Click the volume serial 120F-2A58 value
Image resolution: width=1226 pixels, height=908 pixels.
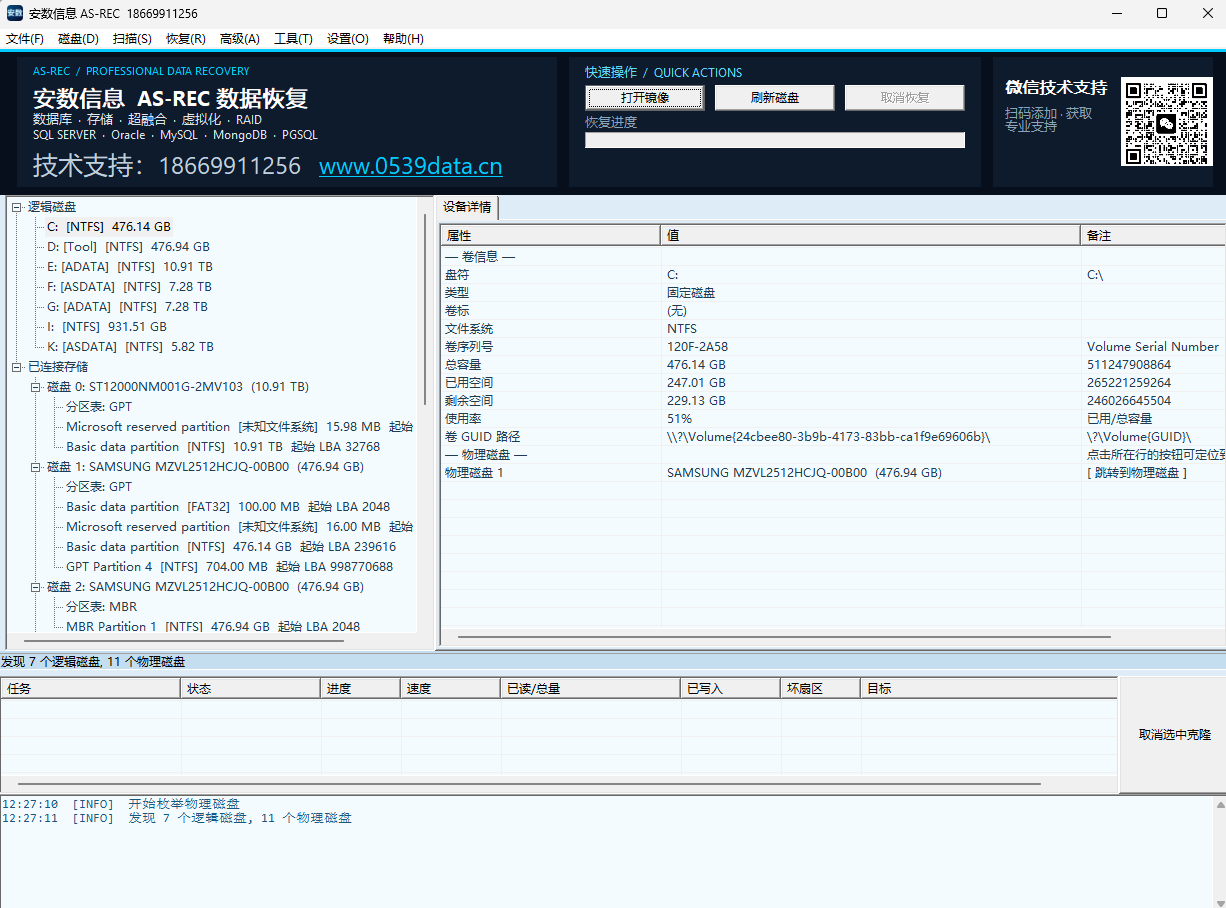point(697,347)
